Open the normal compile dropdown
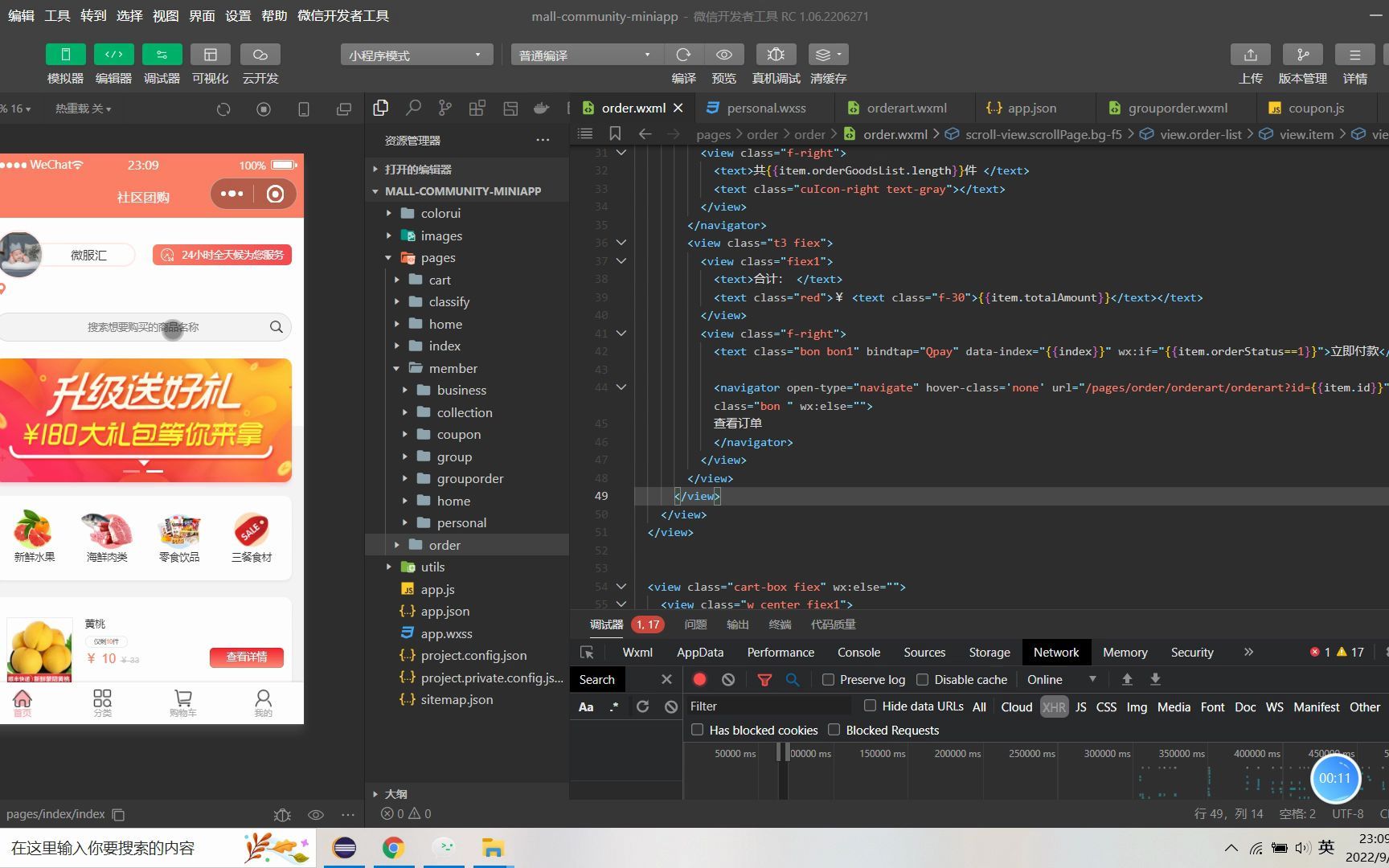This screenshot has height=868, width=1389. coord(588,55)
